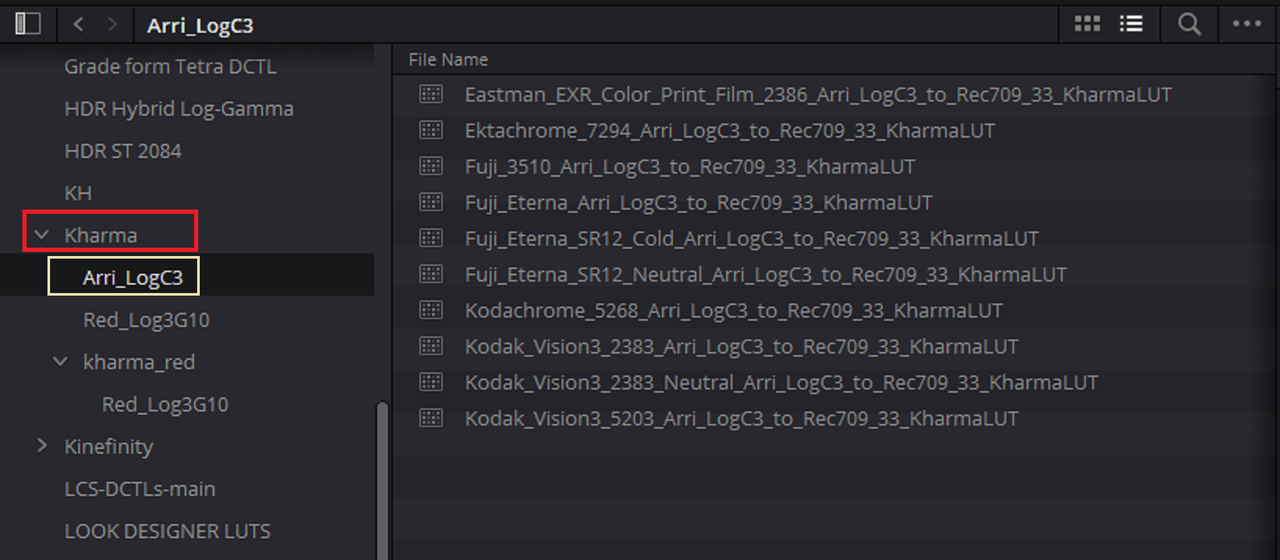This screenshot has height=560, width=1280.
Task: Select Red_Log3G10 directly under Kharma
Action: point(146,320)
